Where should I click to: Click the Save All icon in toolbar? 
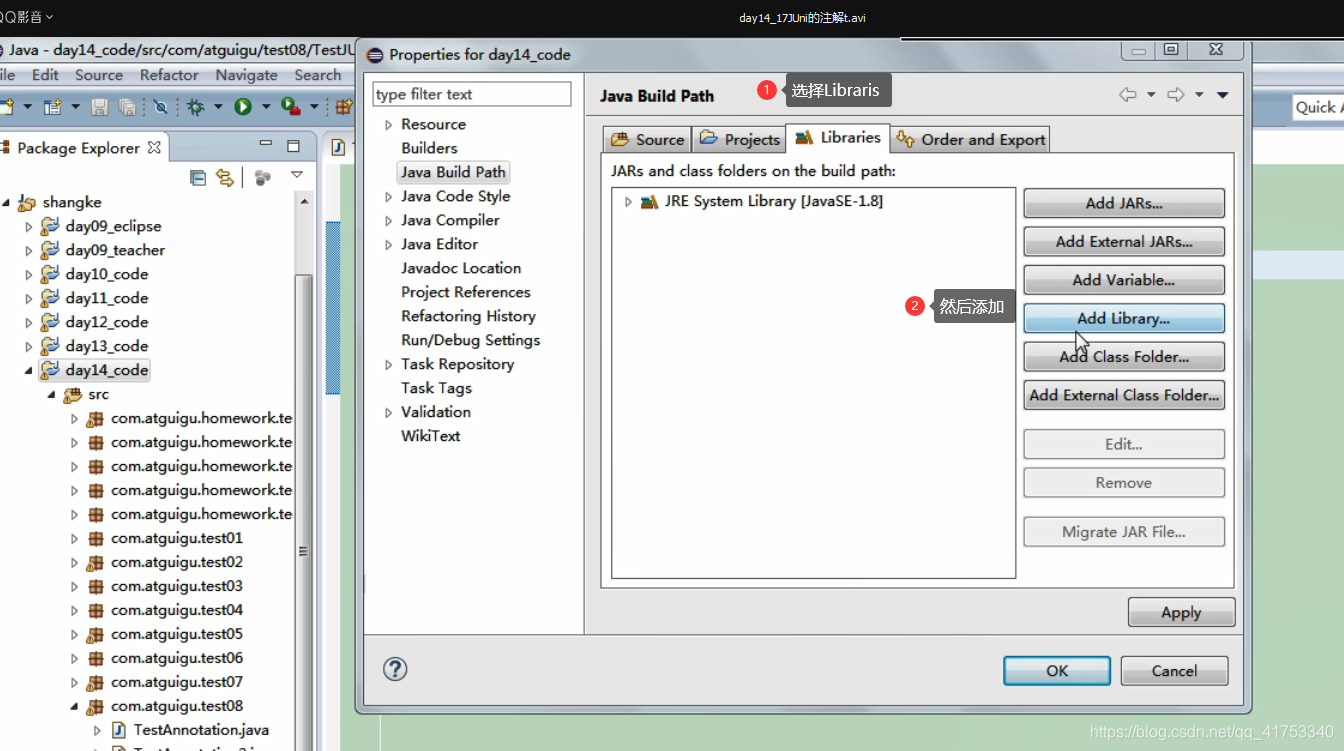[x=127, y=106]
